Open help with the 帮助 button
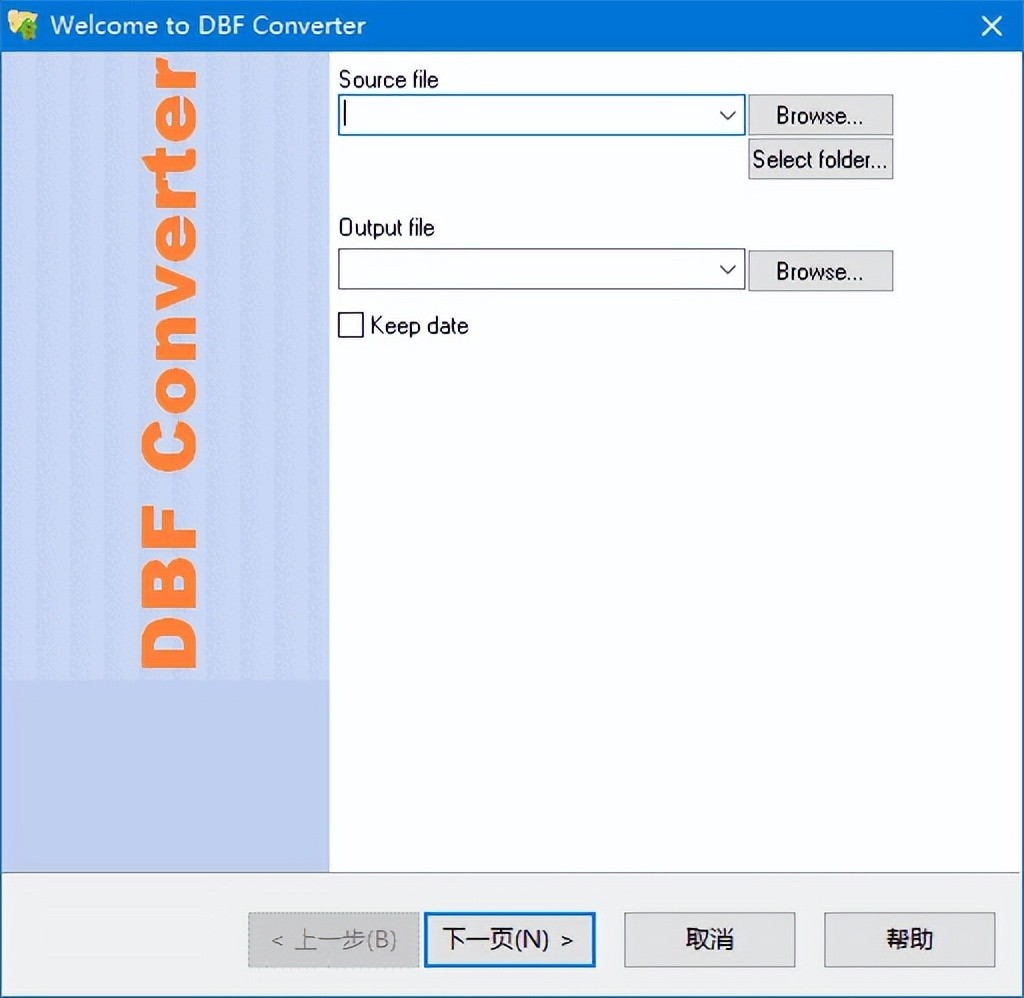This screenshot has width=1024, height=998. click(909, 939)
